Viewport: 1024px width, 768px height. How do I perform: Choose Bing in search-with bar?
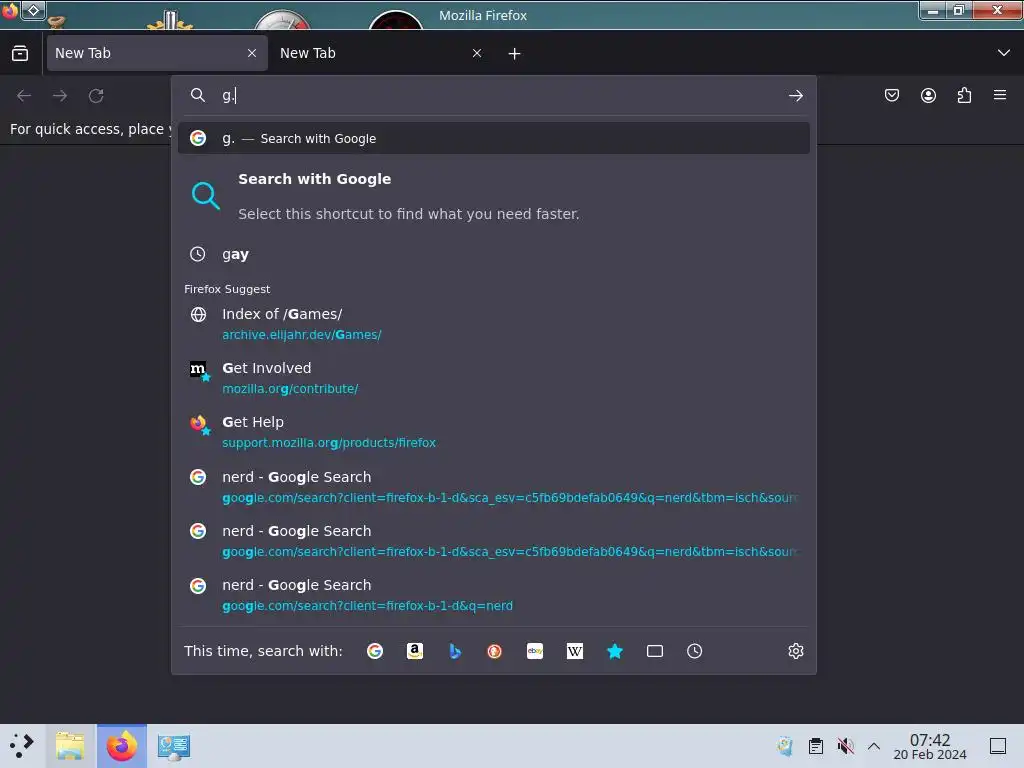click(x=455, y=651)
